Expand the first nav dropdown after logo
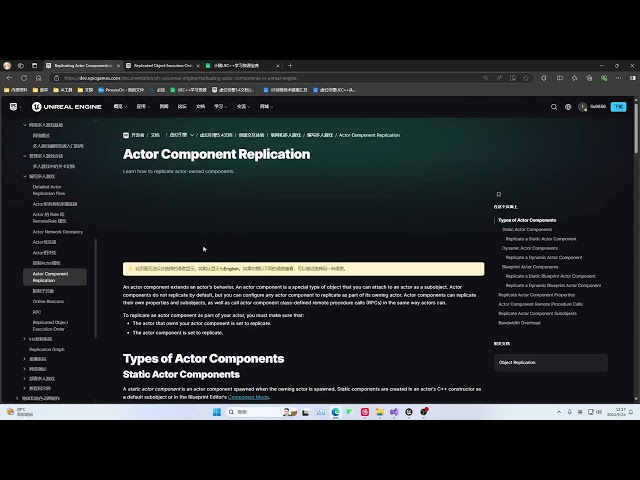Viewport: 640px width, 480px height. tap(120, 107)
